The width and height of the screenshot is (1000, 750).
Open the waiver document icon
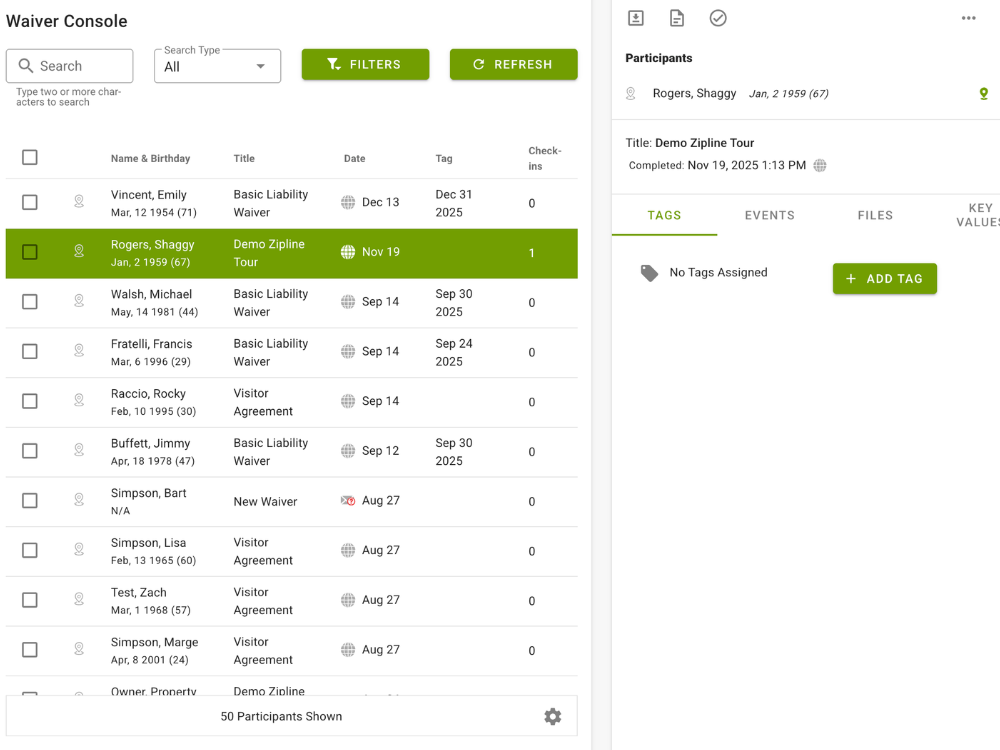pyautogui.click(x=677, y=18)
